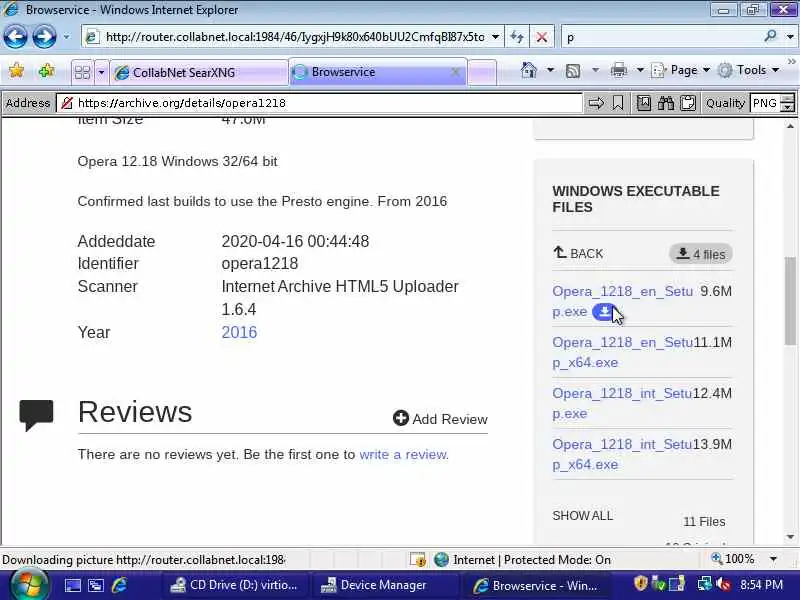Close the Browservice tab

point(456,72)
